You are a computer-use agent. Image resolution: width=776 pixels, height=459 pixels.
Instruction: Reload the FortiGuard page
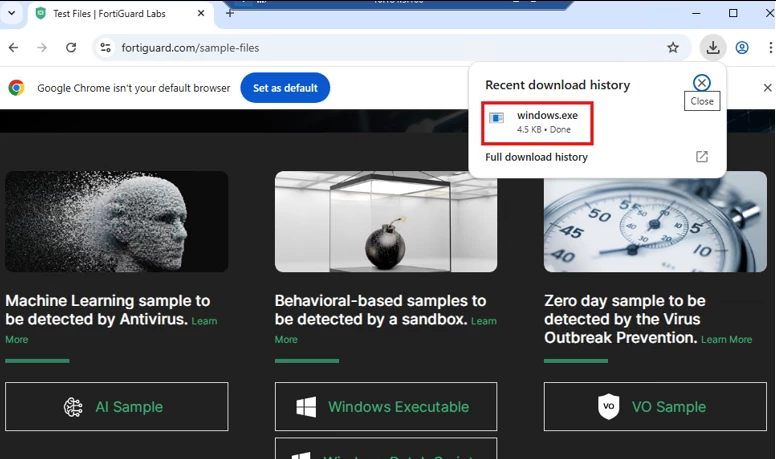[x=71, y=48]
